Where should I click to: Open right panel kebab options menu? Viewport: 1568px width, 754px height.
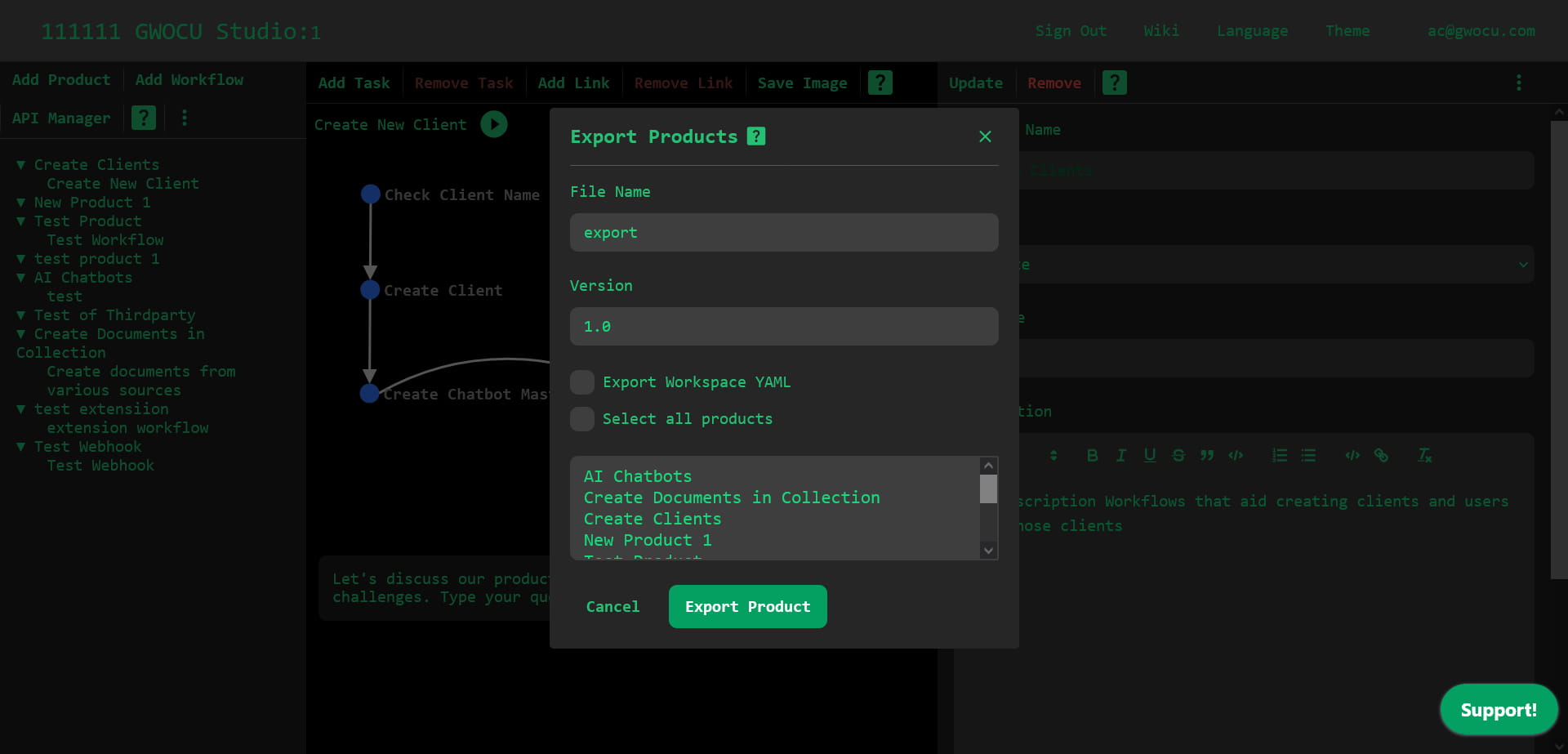click(1519, 83)
